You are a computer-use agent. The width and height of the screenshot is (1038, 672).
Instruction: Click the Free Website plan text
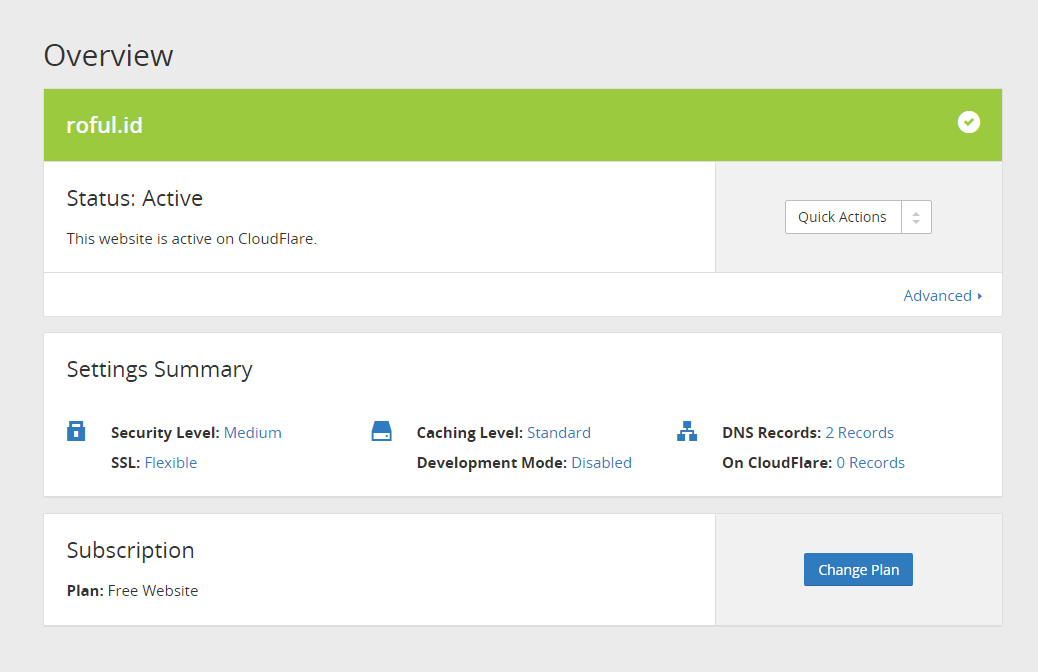click(x=153, y=591)
